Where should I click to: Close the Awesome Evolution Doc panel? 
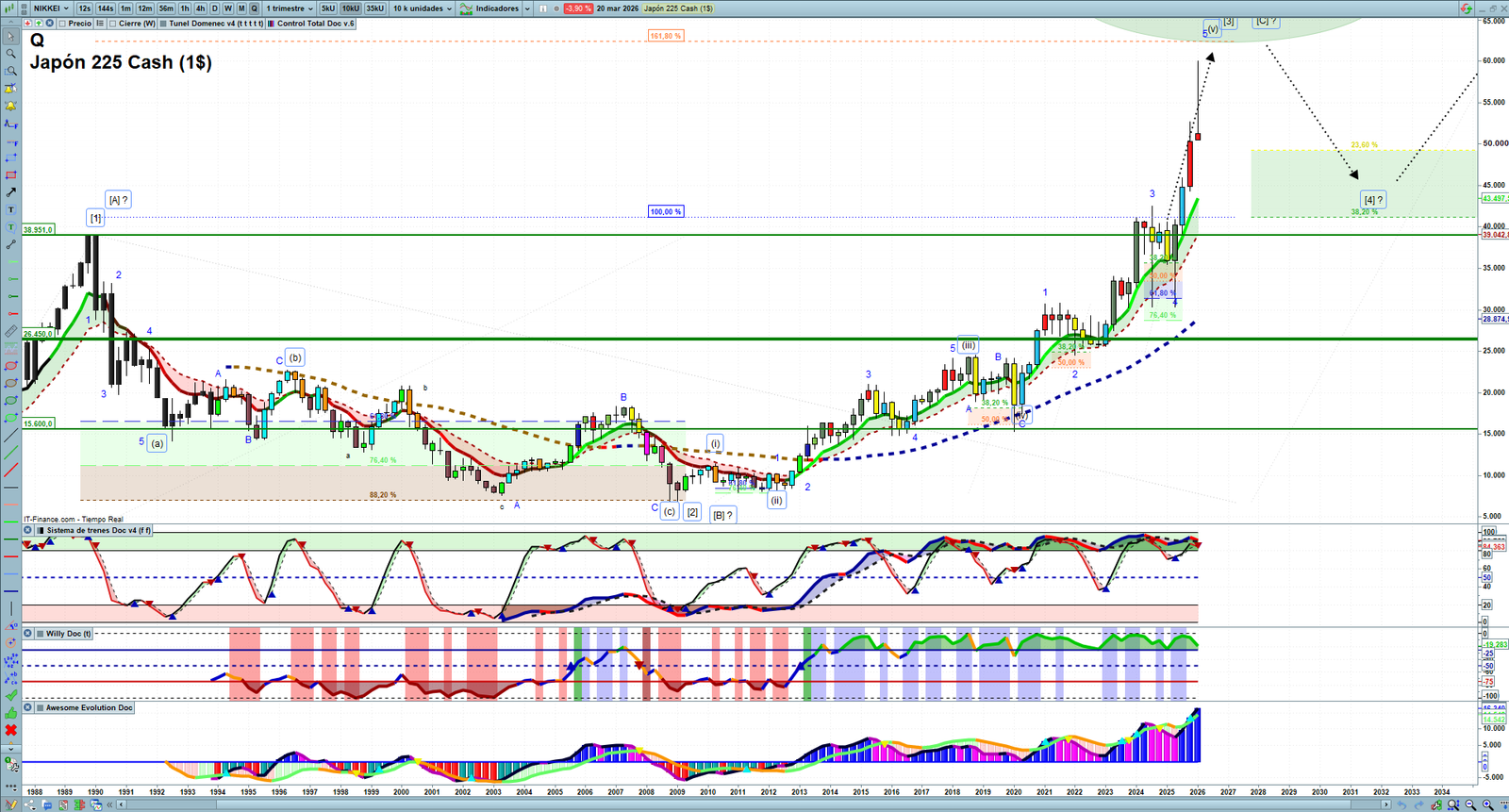pyautogui.click(x=28, y=707)
